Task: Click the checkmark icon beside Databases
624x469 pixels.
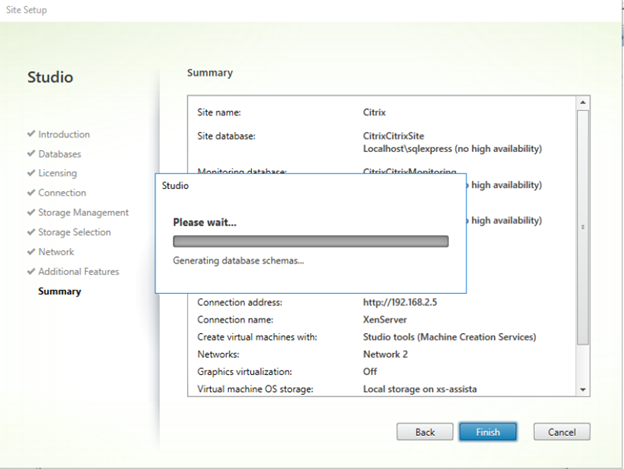Action: [x=32, y=154]
